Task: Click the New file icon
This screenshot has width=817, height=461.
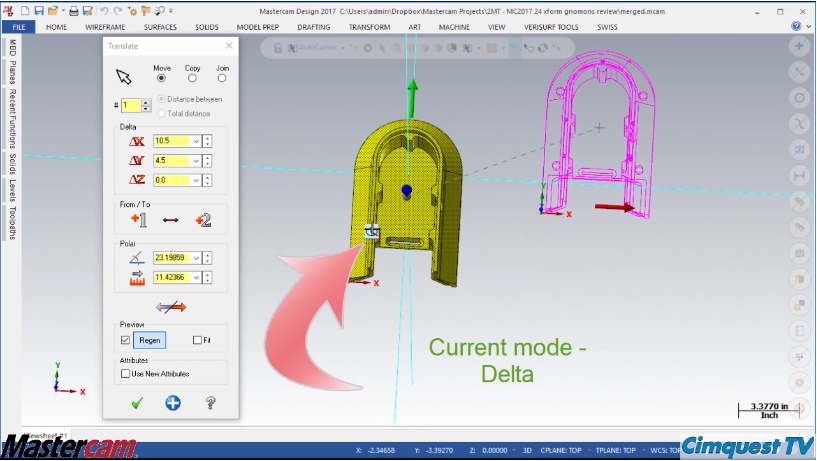Action: [25, 10]
